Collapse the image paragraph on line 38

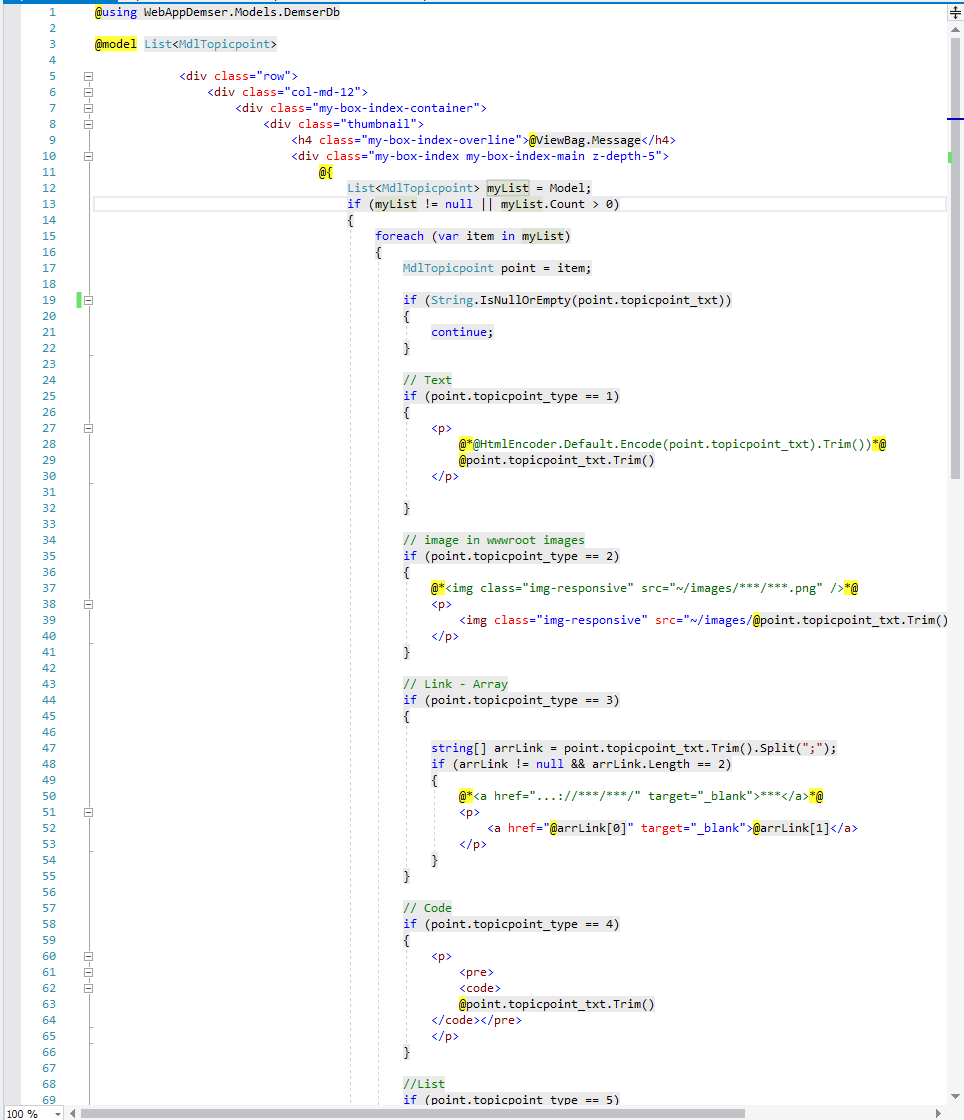(89, 604)
